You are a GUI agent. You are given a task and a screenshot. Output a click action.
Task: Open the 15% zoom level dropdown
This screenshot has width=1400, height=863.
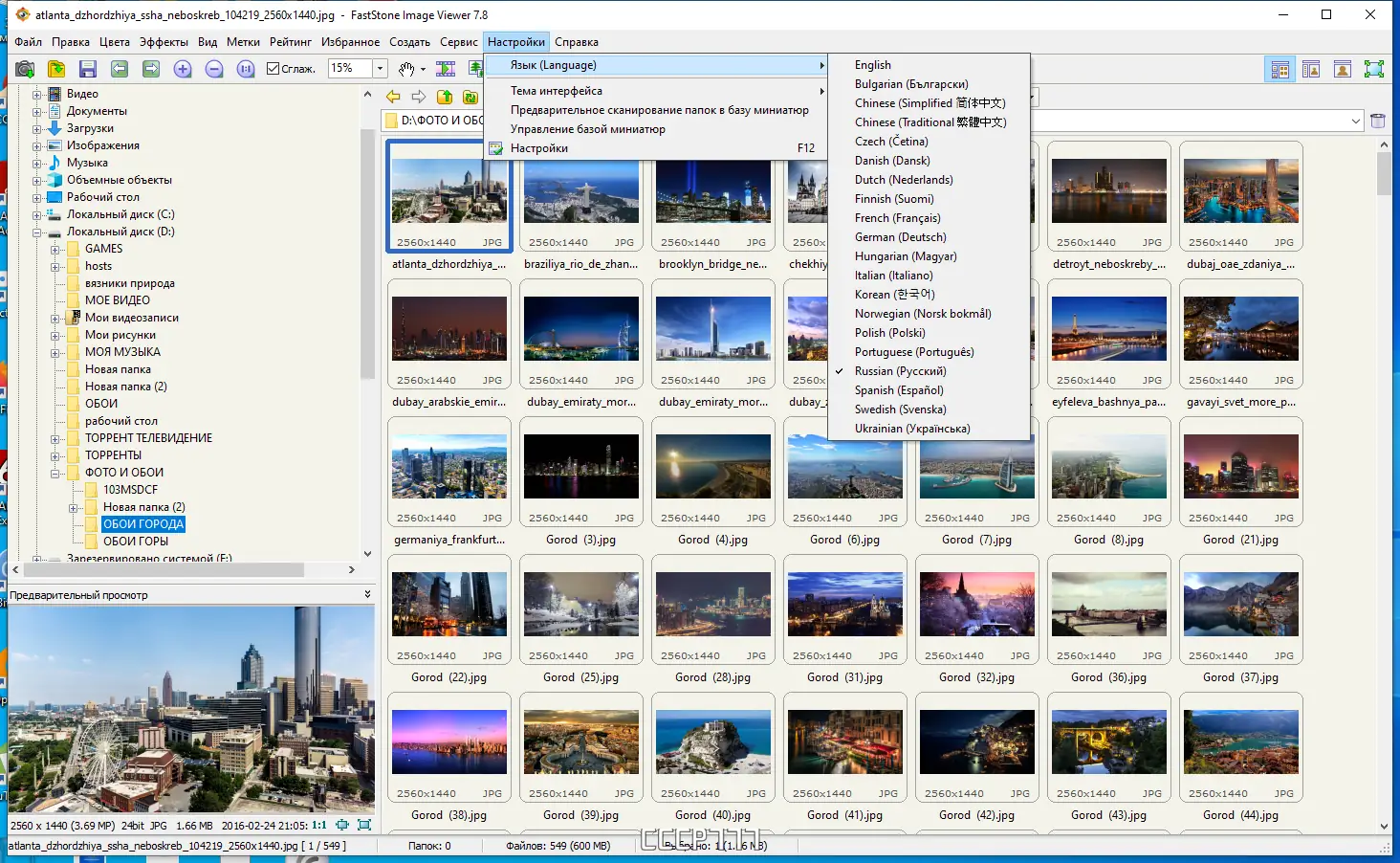tap(380, 69)
